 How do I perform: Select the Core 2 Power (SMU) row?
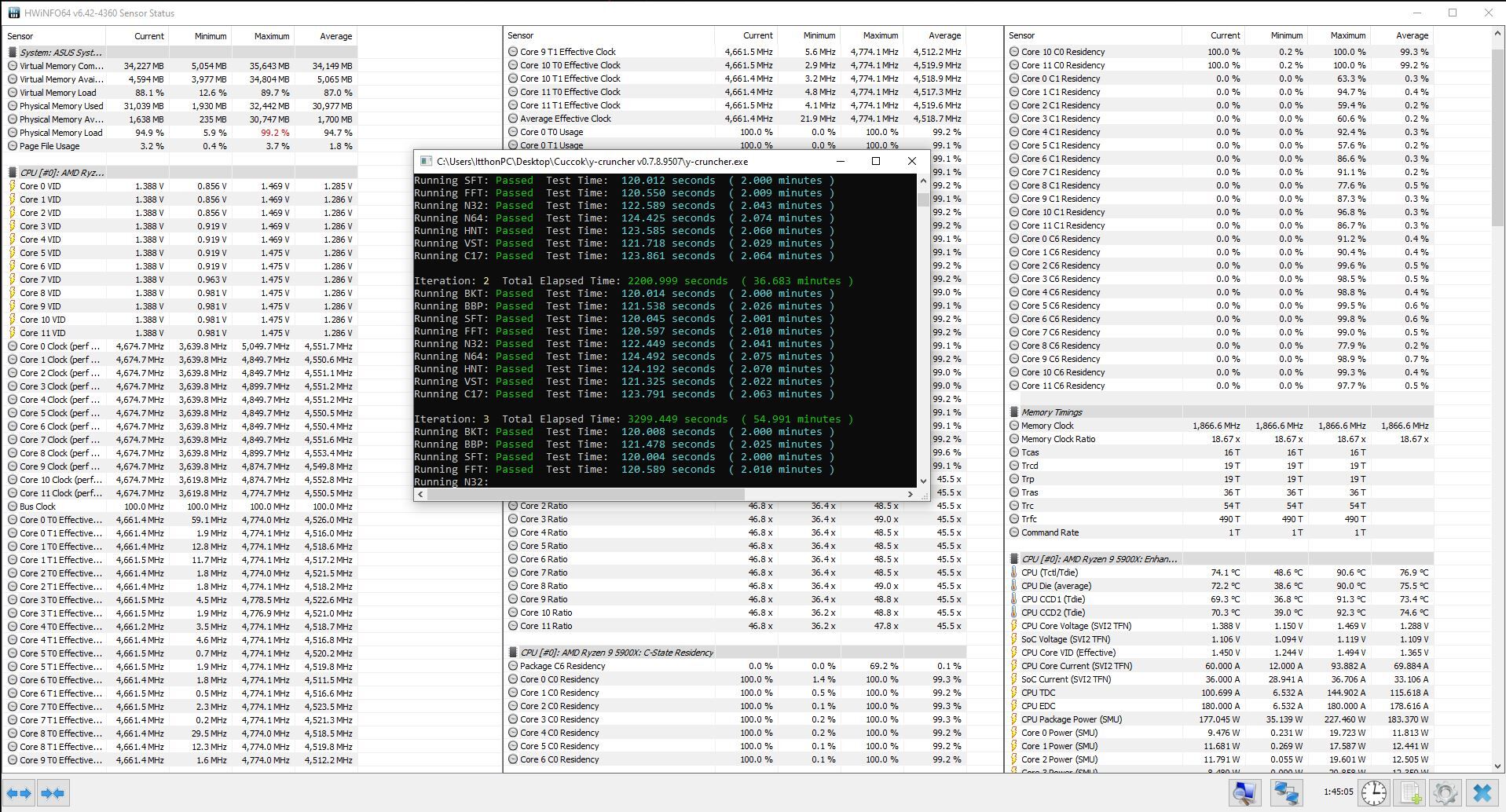(x=1221, y=759)
